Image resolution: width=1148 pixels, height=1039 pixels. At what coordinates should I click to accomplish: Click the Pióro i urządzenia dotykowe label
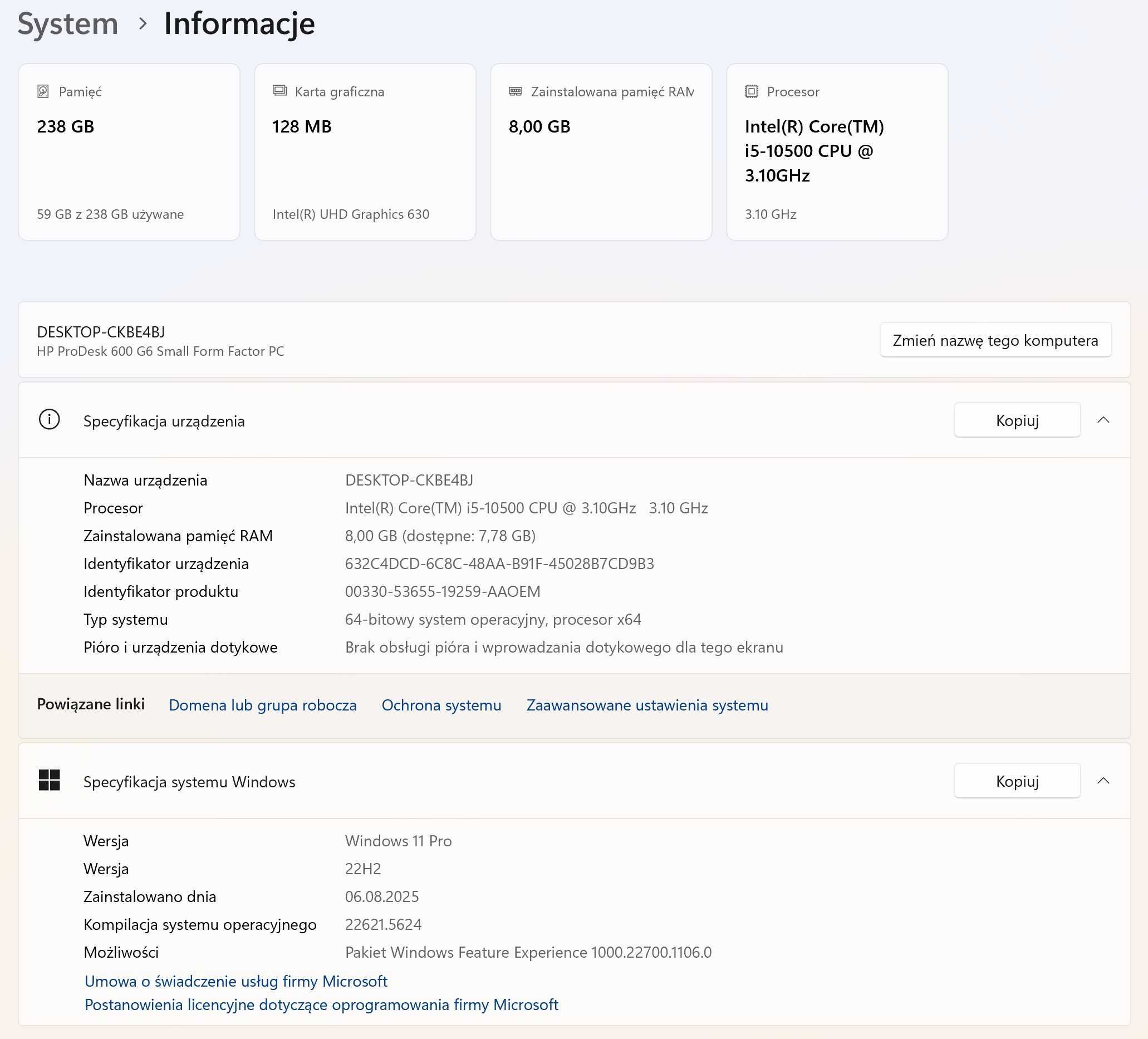[x=180, y=647]
